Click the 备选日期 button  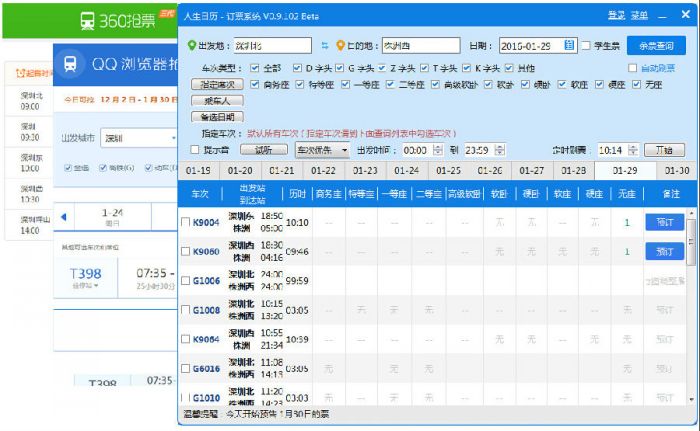(217, 117)
